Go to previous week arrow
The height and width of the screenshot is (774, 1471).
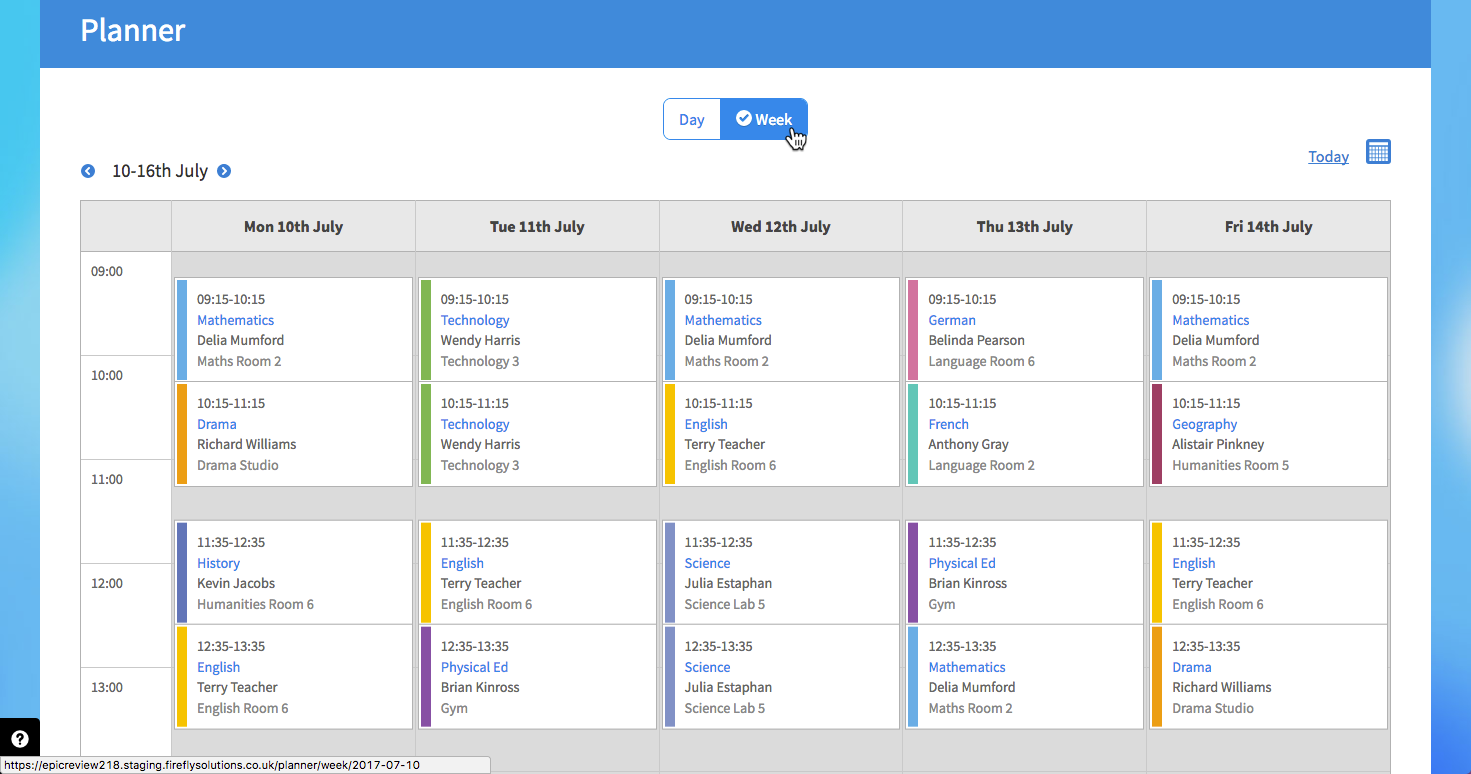coord(88,171)
